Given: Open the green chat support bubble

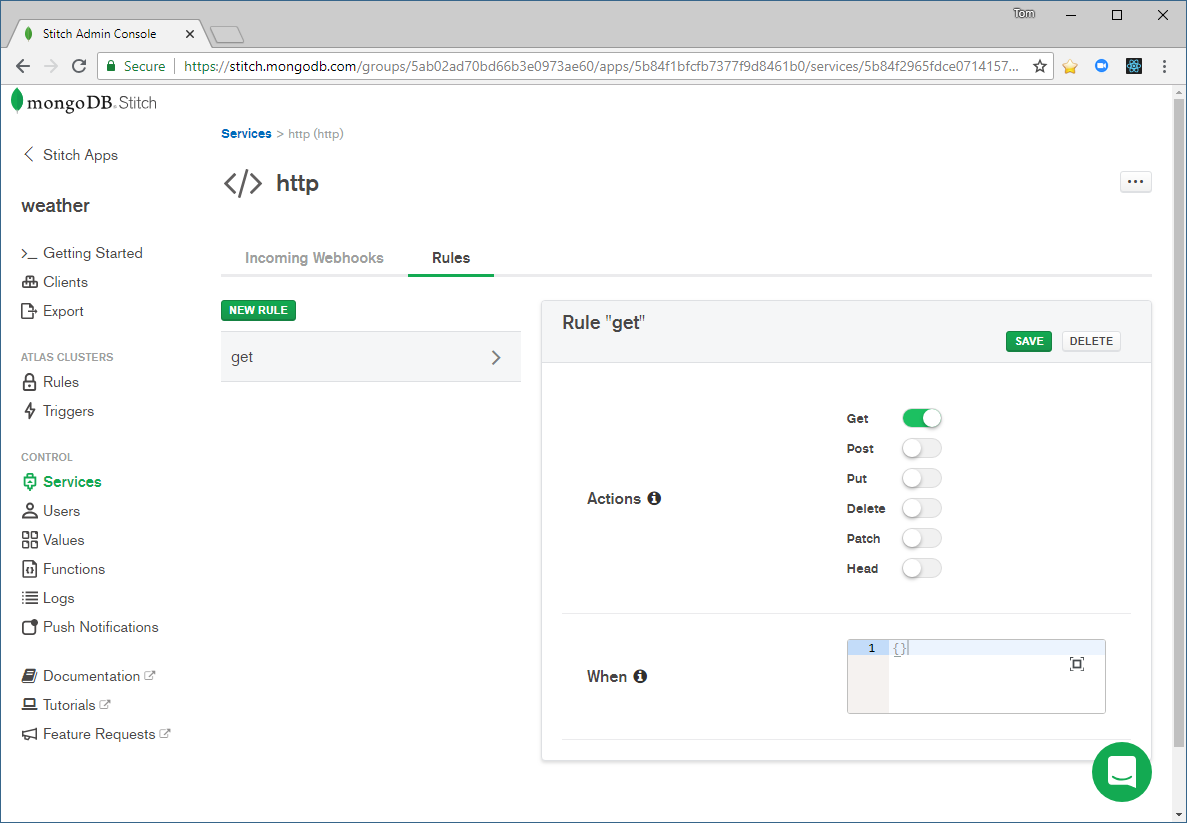Looking at the screenshot, I should point(1122,772).
